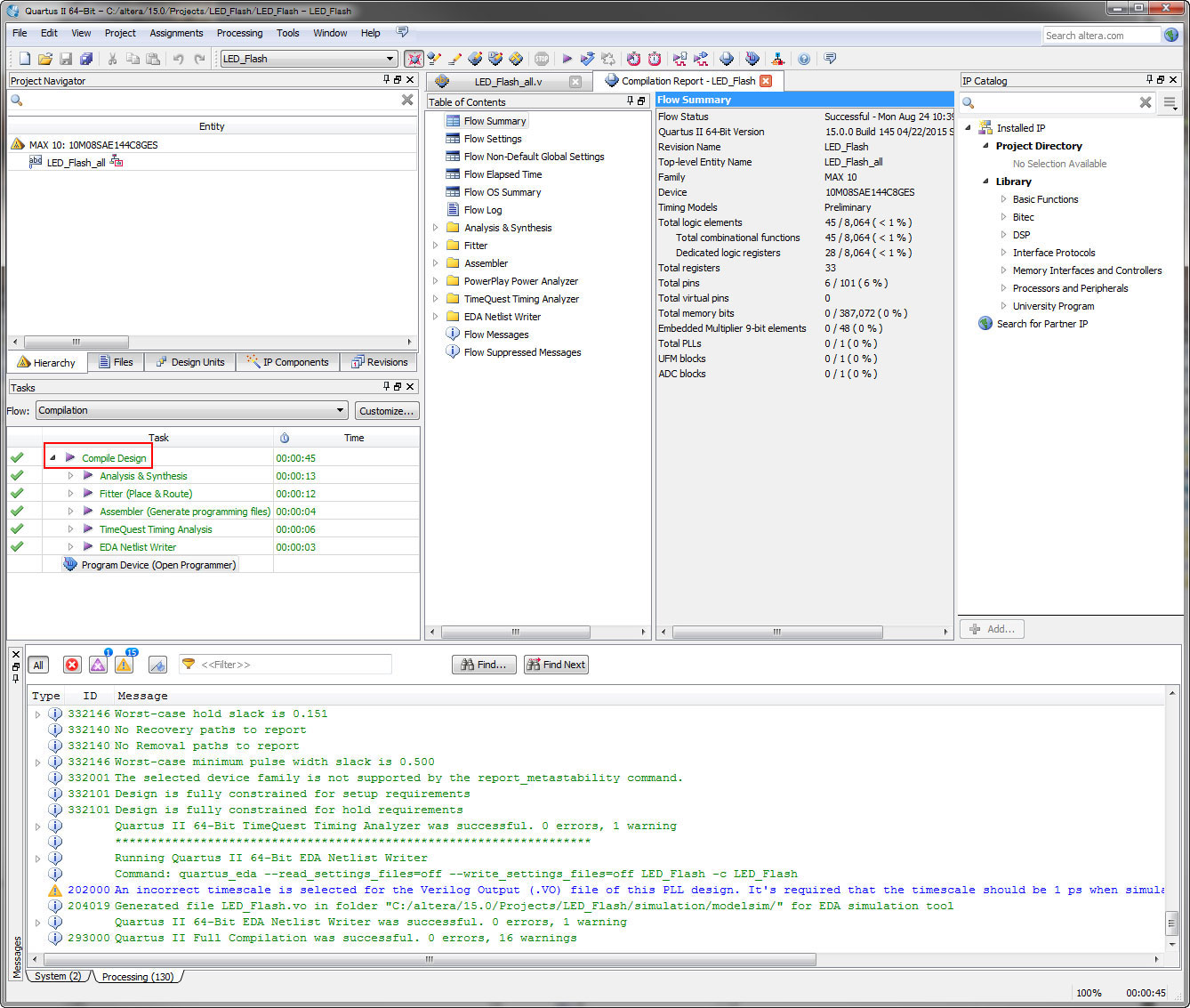This screenshot has height=1008, width=1190.
Task: Click the Find Next button
Action: click(x=556, y=665)
